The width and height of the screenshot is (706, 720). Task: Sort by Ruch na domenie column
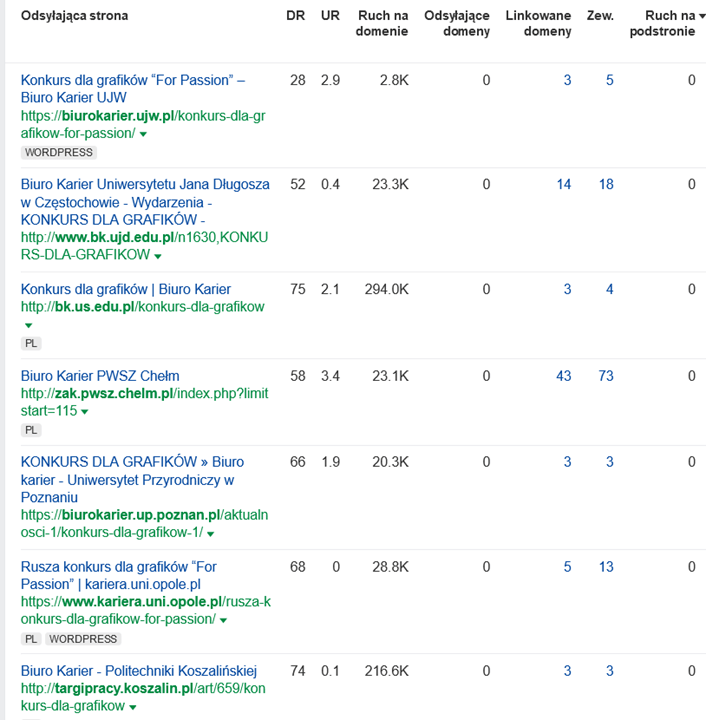381,24
